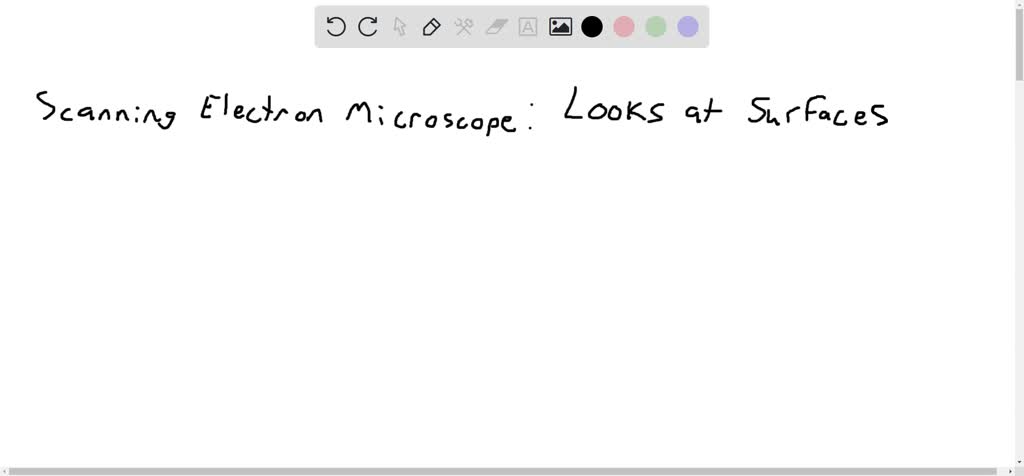This screenshot has width=1024, height=476.
Task: Pick the green ink color
Action: point(656,27)
